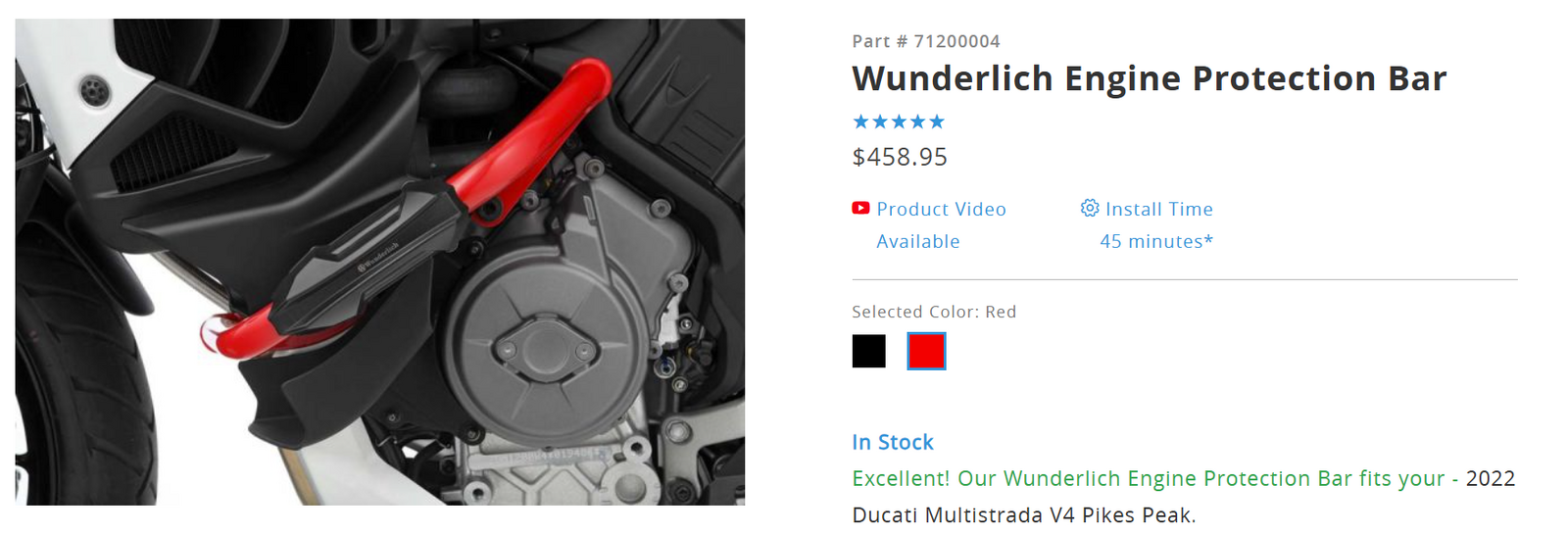Click the gear icon beside Install Time
Viewport: 1568px width, 535px height.
click(x=1090, y=208)
